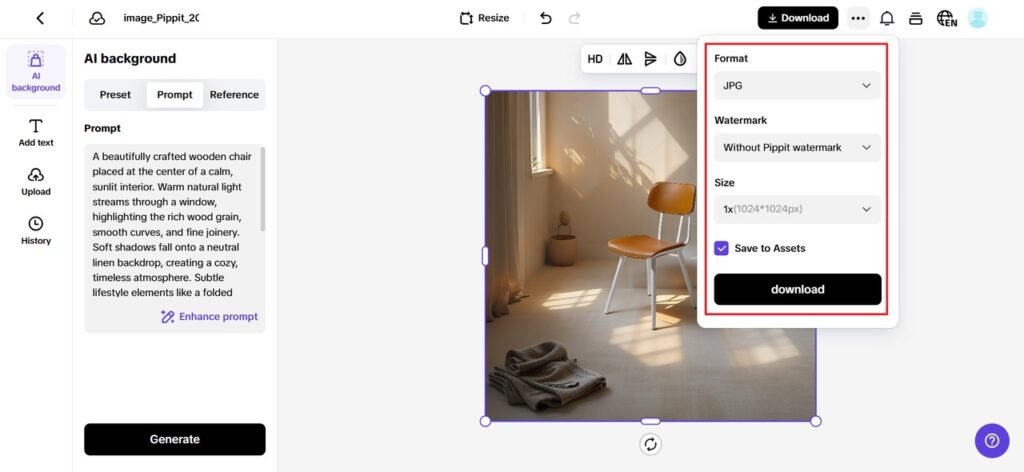Click the Enhance prompt link
This screenshot has height=472, width=1024.
click(x=209, y=317)
